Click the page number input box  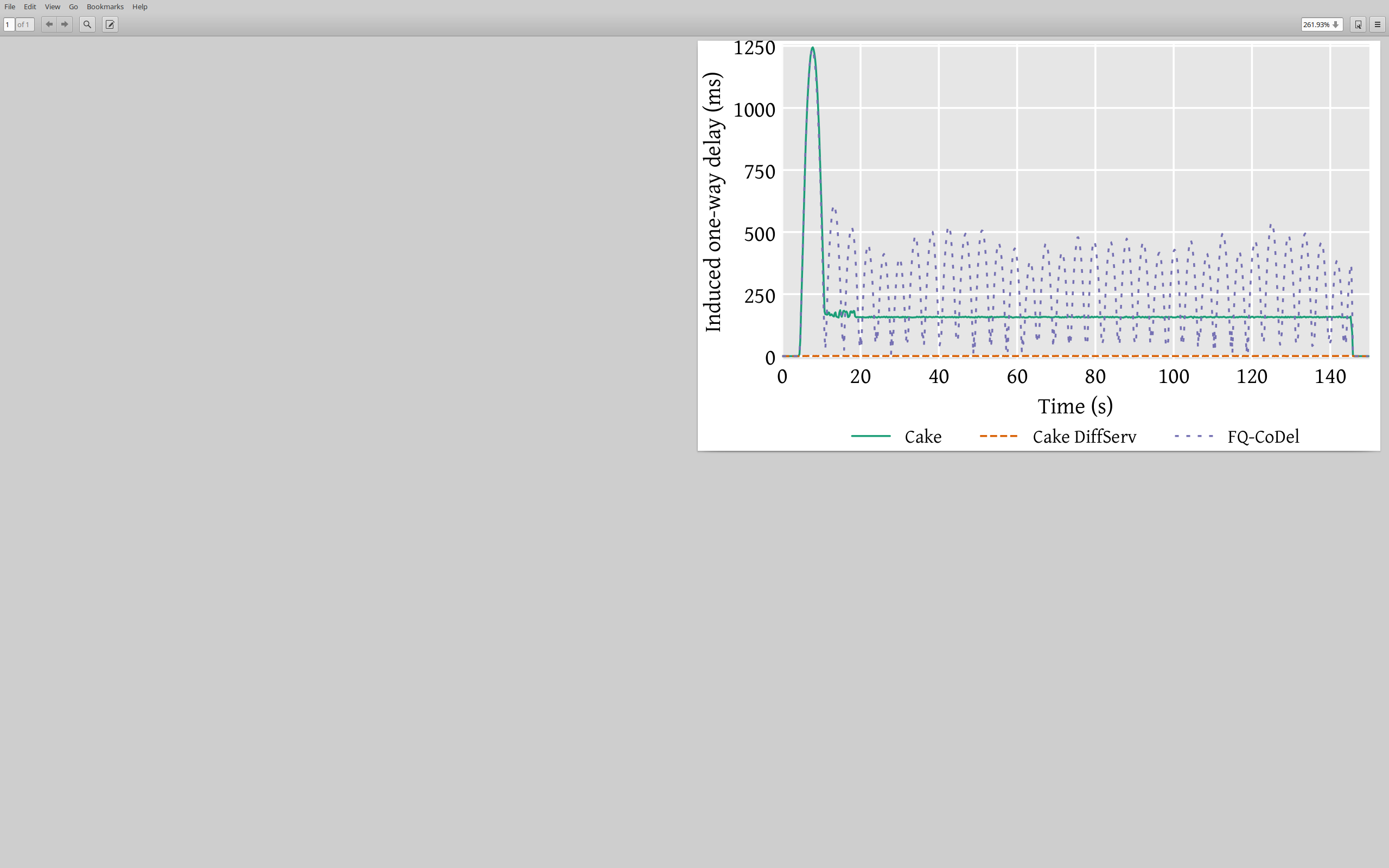point(9,24)
